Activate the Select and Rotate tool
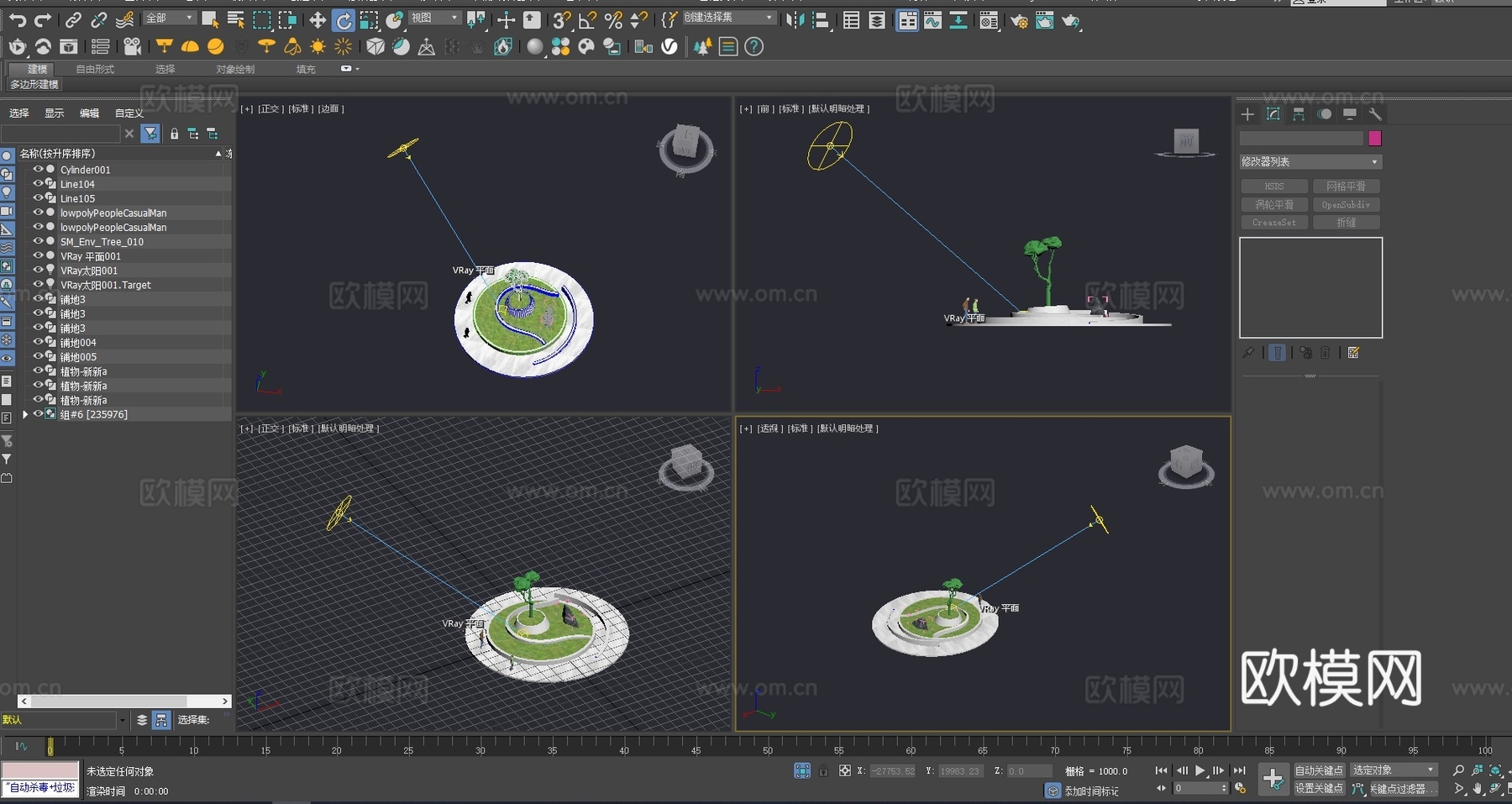 coord(343,20)
